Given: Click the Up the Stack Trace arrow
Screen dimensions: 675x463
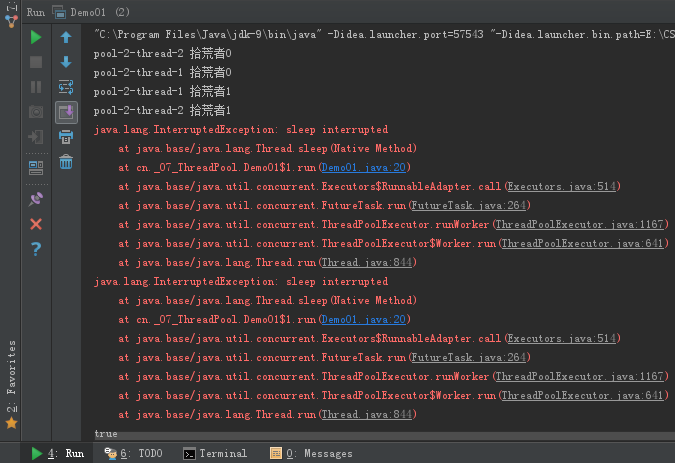Looking at the screenshot, I should 66,37.
